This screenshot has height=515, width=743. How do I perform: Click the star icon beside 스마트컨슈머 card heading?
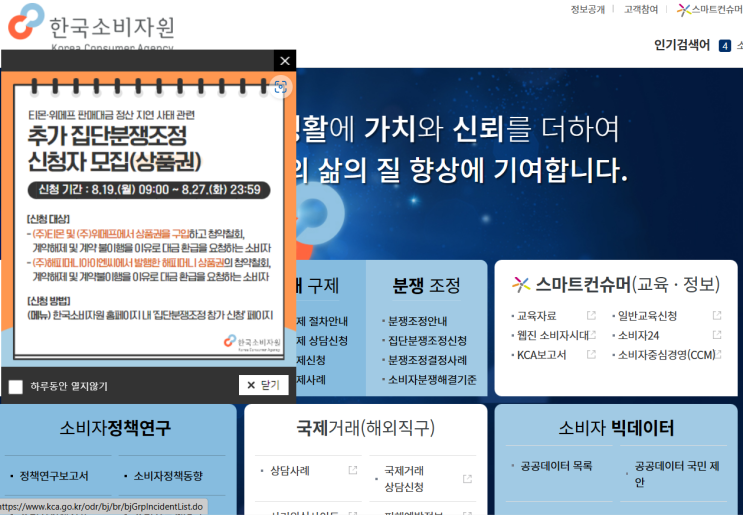click(x=521, y=284)
